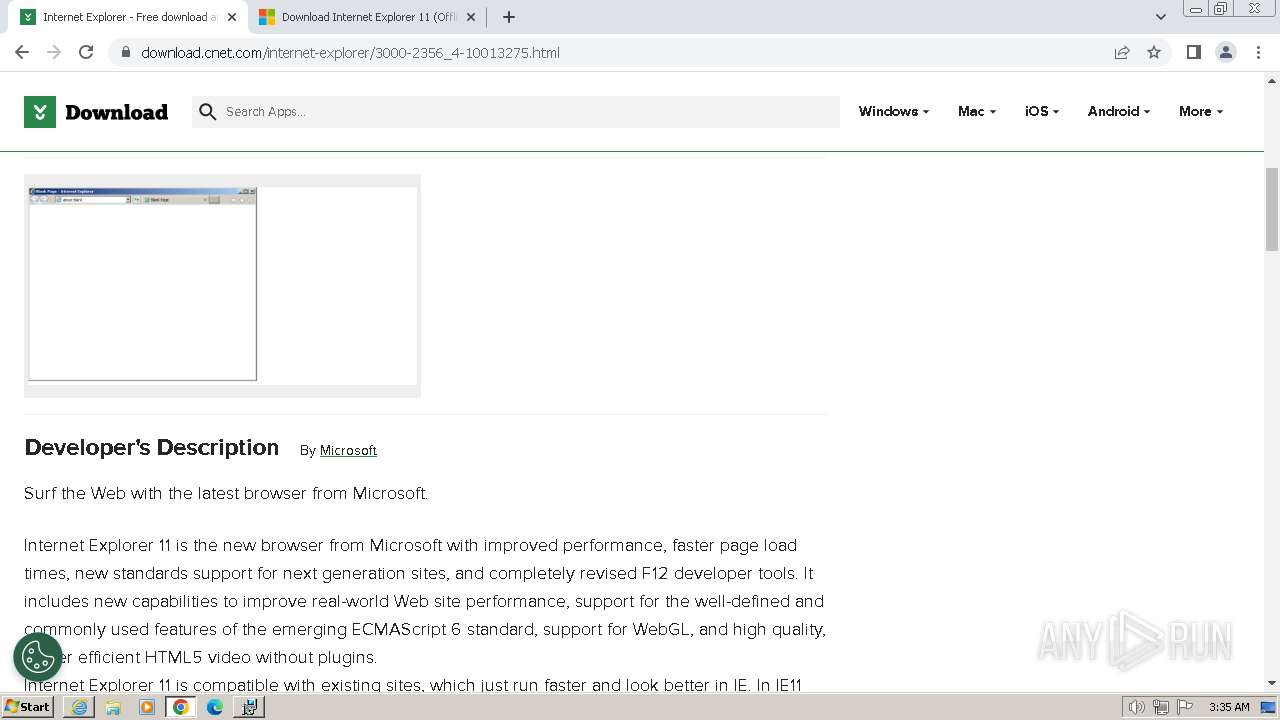The height and width of the screenshot is (720, 1280).
Task: Close the Download Internet Explorer 11 tab
Action: pos(471,17)
